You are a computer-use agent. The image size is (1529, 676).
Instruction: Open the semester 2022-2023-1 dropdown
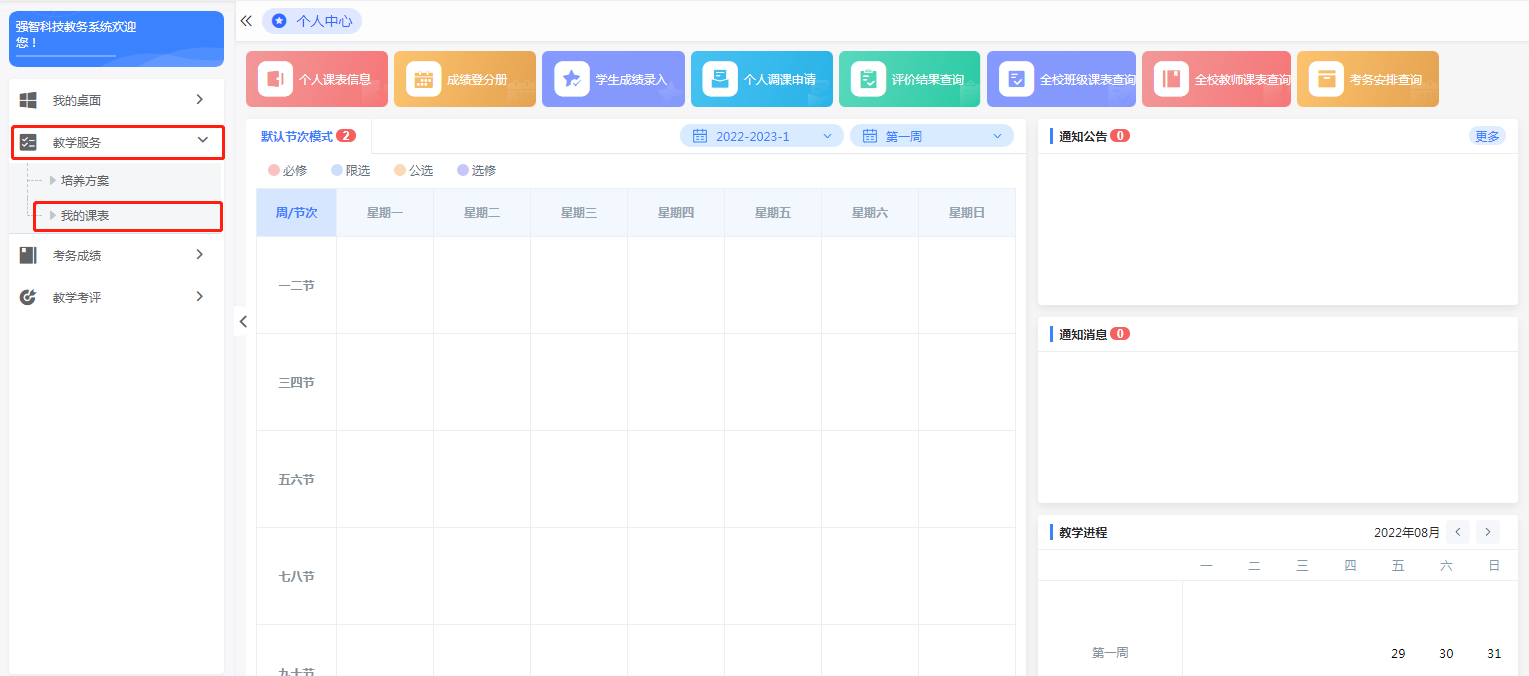[x=762, y=136]
